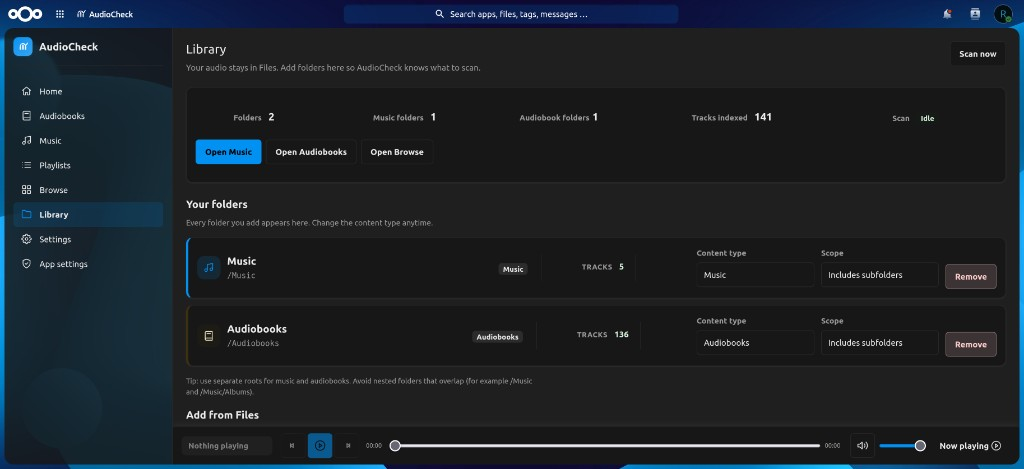Image resolution: width=1024 pixels, height=469 pixels.
Task: Click the Library folder icon
Action: [x=26, y=214]
